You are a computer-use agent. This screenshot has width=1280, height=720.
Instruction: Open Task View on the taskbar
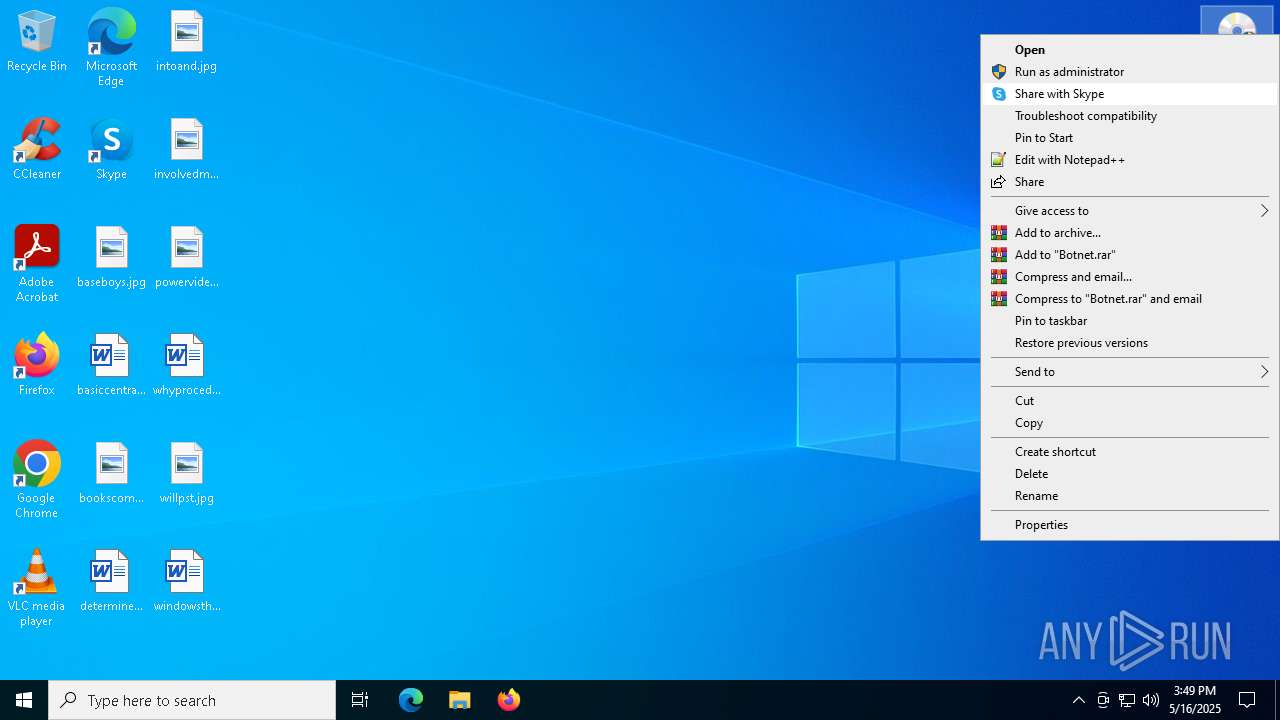coord(360,700)
